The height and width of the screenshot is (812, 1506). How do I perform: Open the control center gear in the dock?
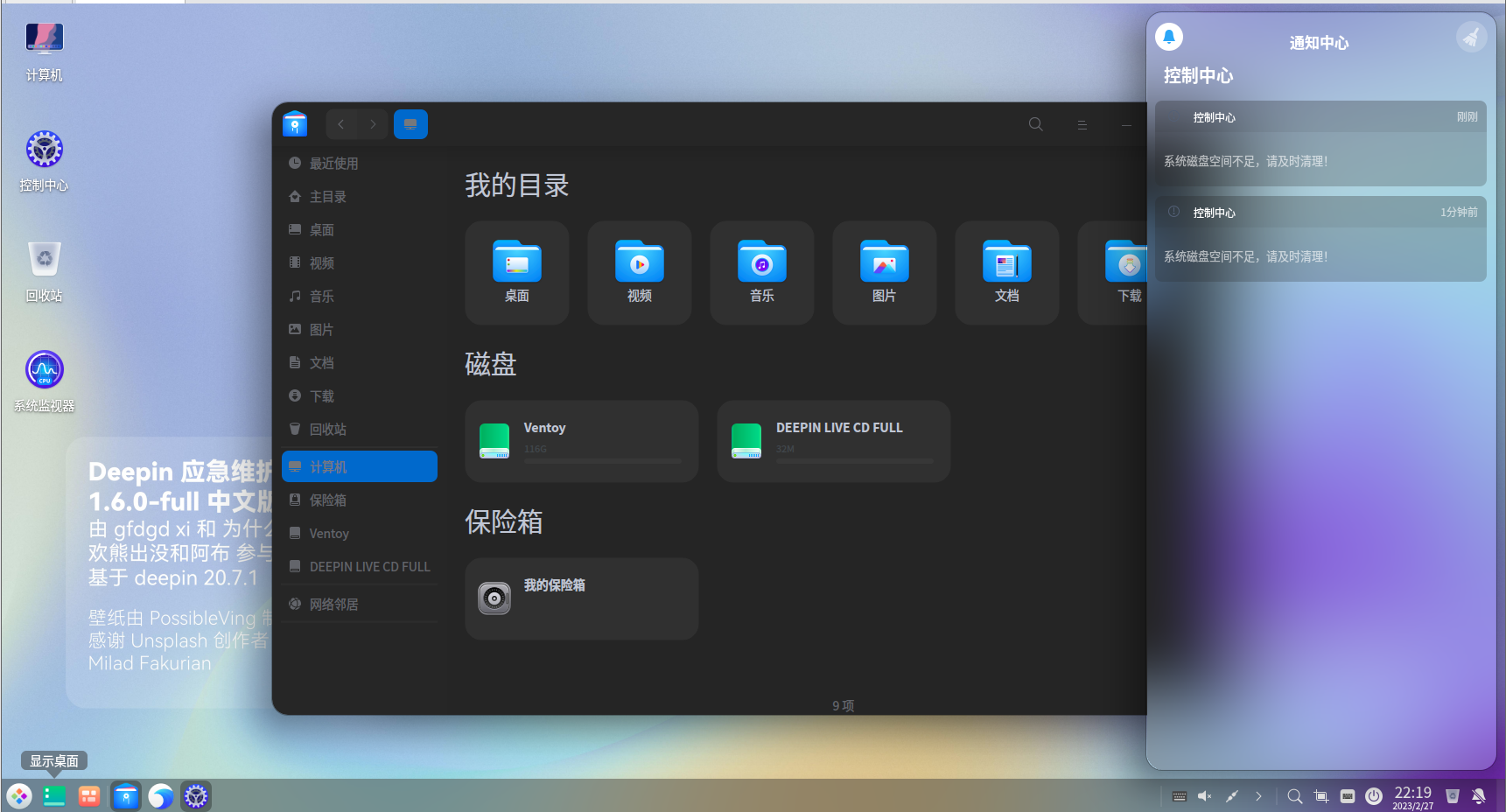196,796
